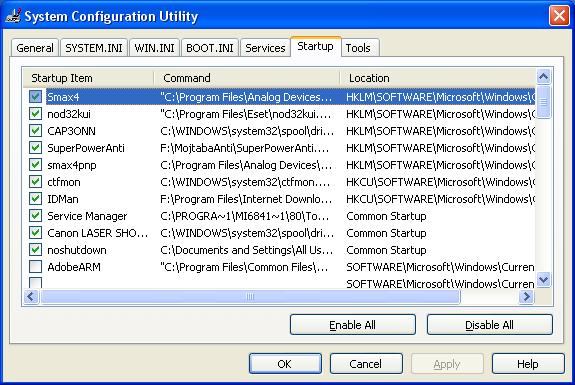Viewport: 575px width, 385px height.
Task: Close the System Configuration Utility window
Action: [x=559, y=16]
